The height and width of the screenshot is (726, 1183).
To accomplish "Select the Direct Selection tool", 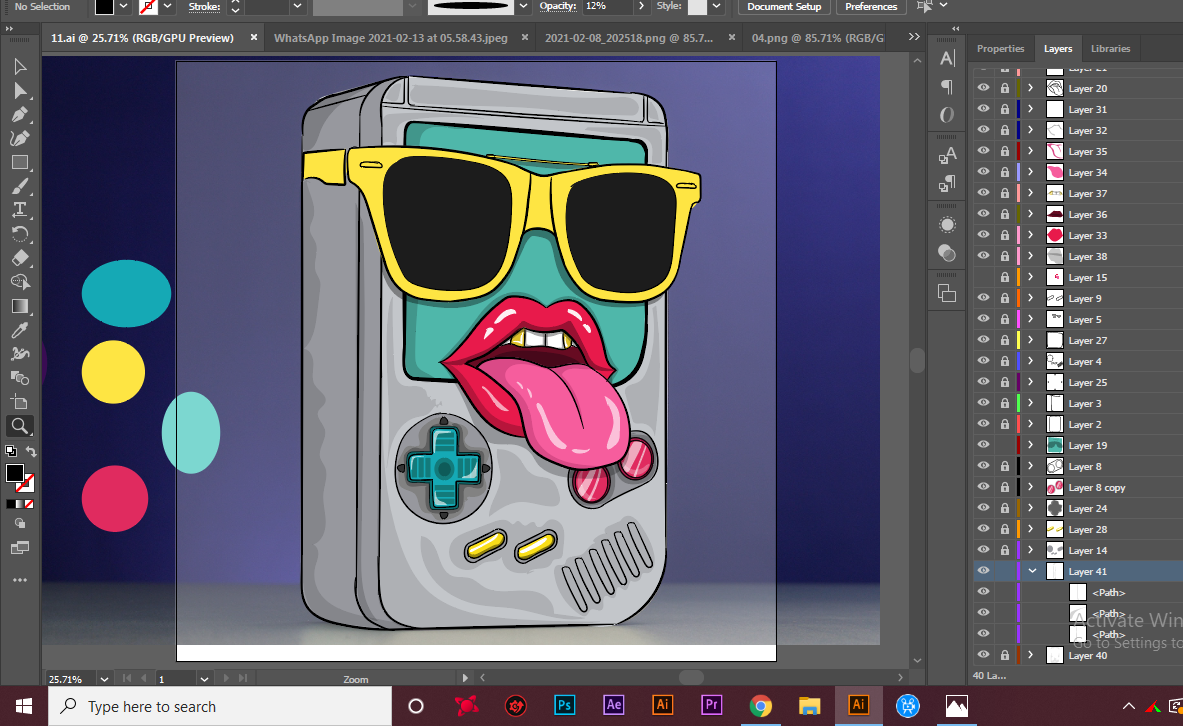I will tap(19, 90).
